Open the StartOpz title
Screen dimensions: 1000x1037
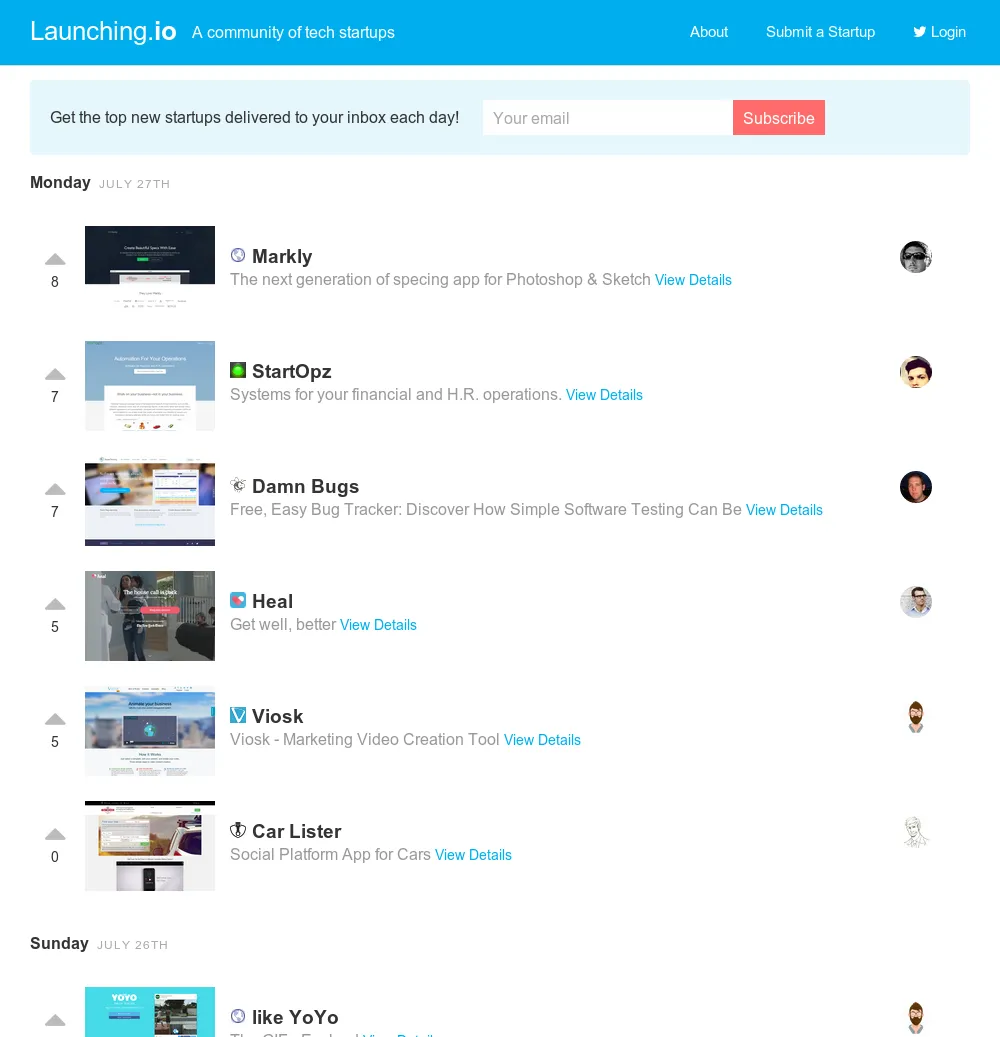292,372
